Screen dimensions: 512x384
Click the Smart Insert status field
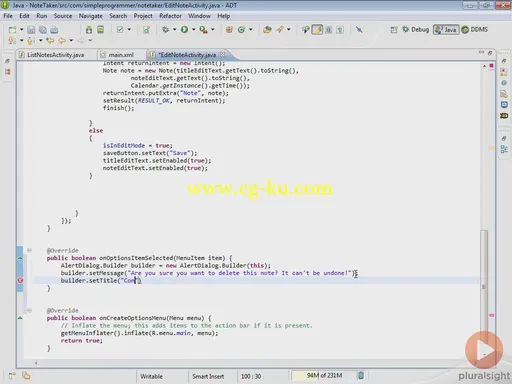pyautogui.click(x=208, y=376)
